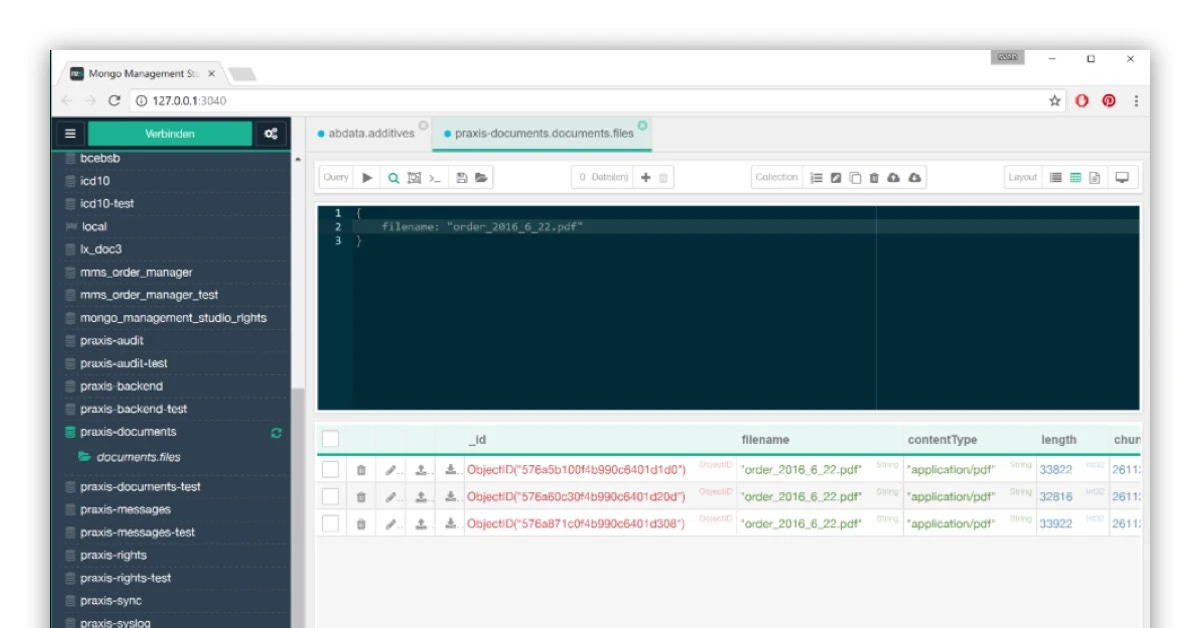Click the trash icon beside the plus icon

click(663, 178)
